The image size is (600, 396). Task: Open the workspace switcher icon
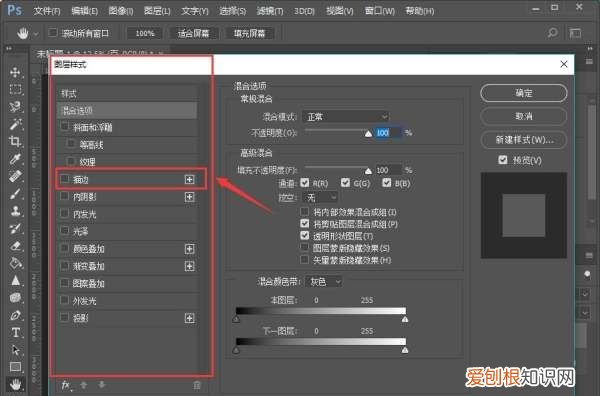[x=575, y=33]
